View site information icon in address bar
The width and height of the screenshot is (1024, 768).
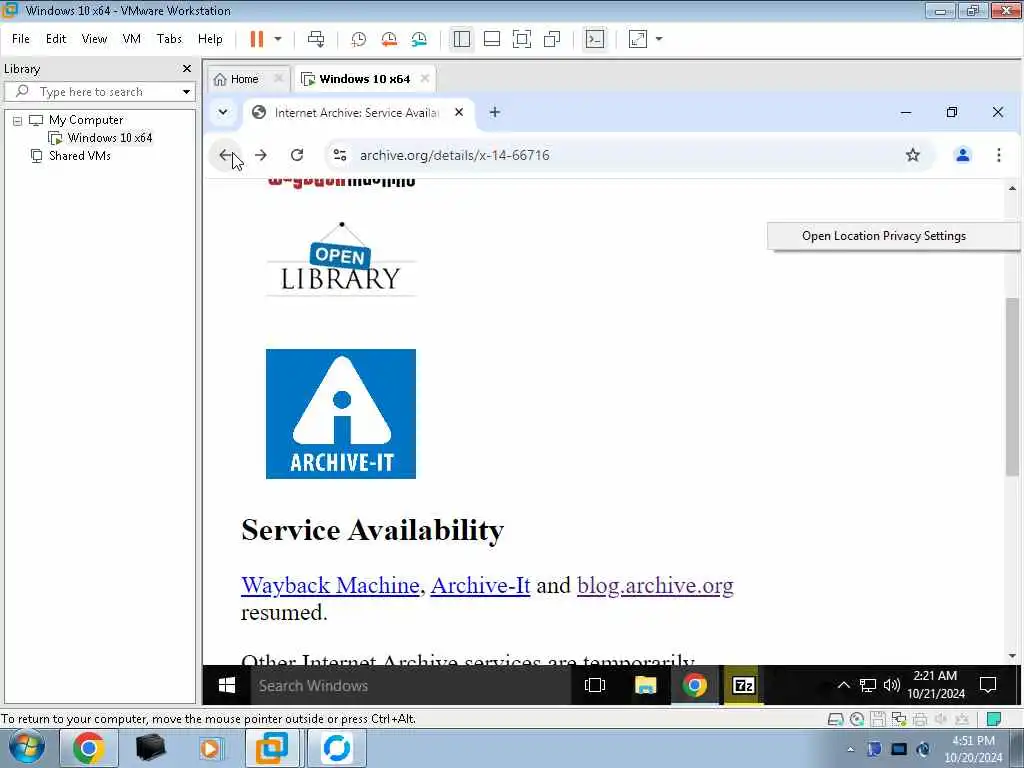coord(340,155)
